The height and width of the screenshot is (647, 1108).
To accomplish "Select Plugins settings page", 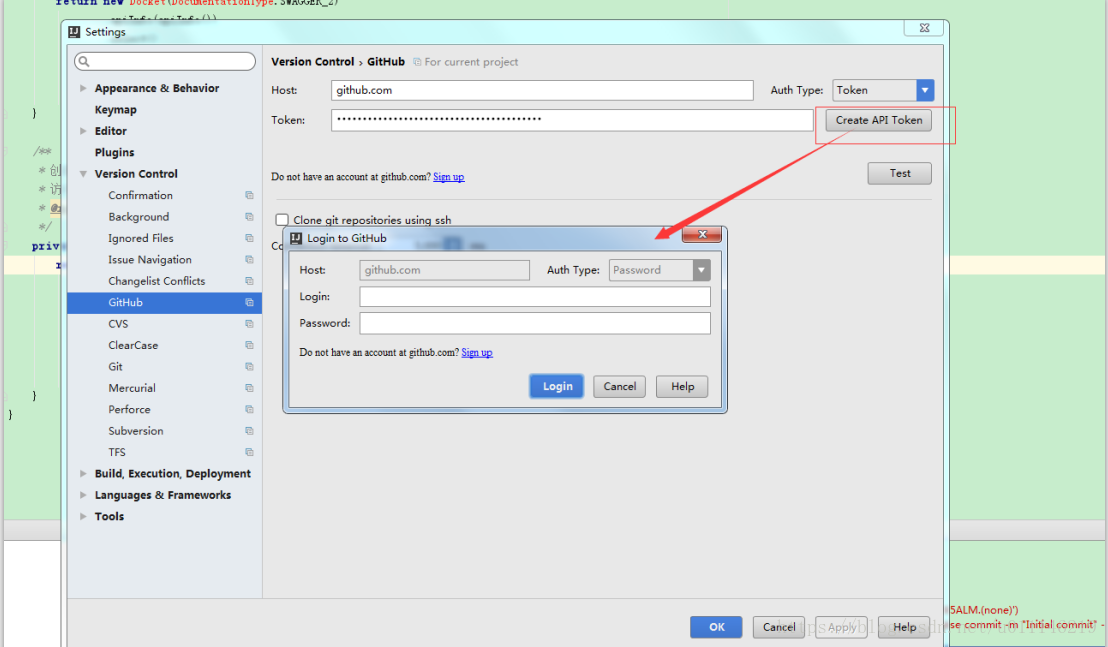I will (114, 153).
